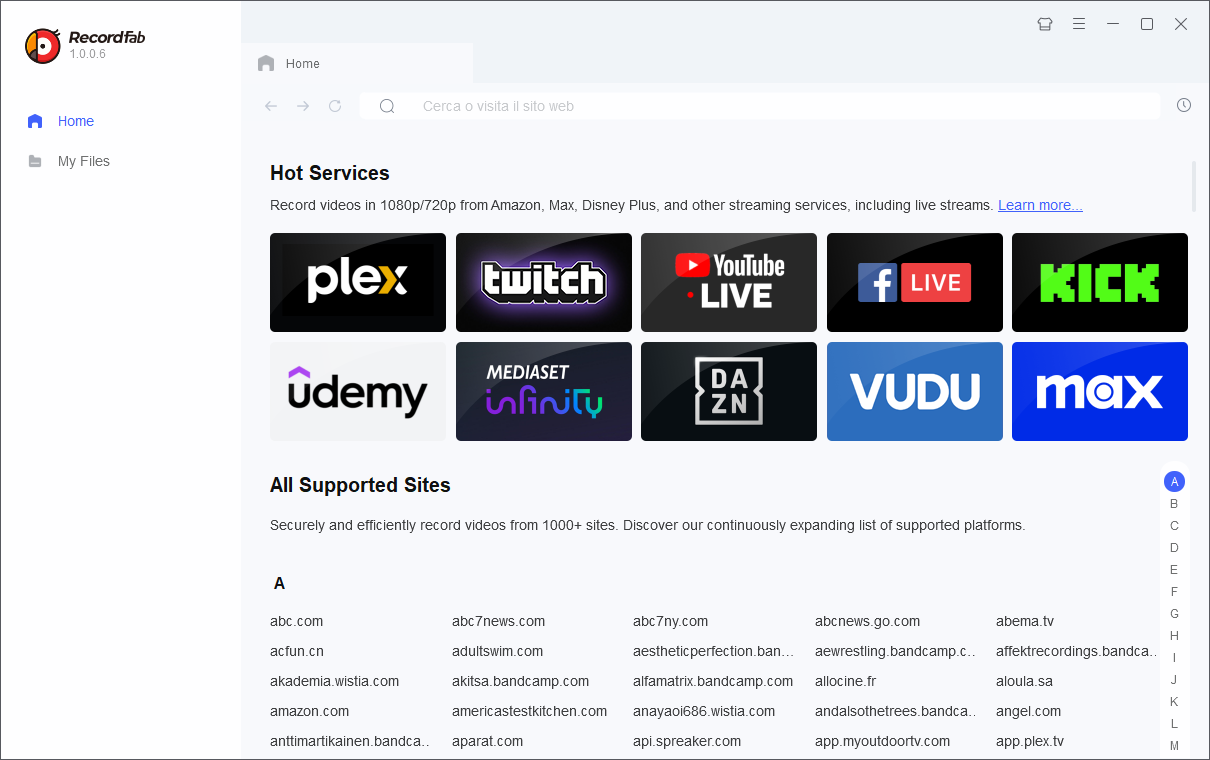Screen dimensions: 1210x760
Task: Open the akitsa.bandcamp.com link
Action: (x=520, y=681)
